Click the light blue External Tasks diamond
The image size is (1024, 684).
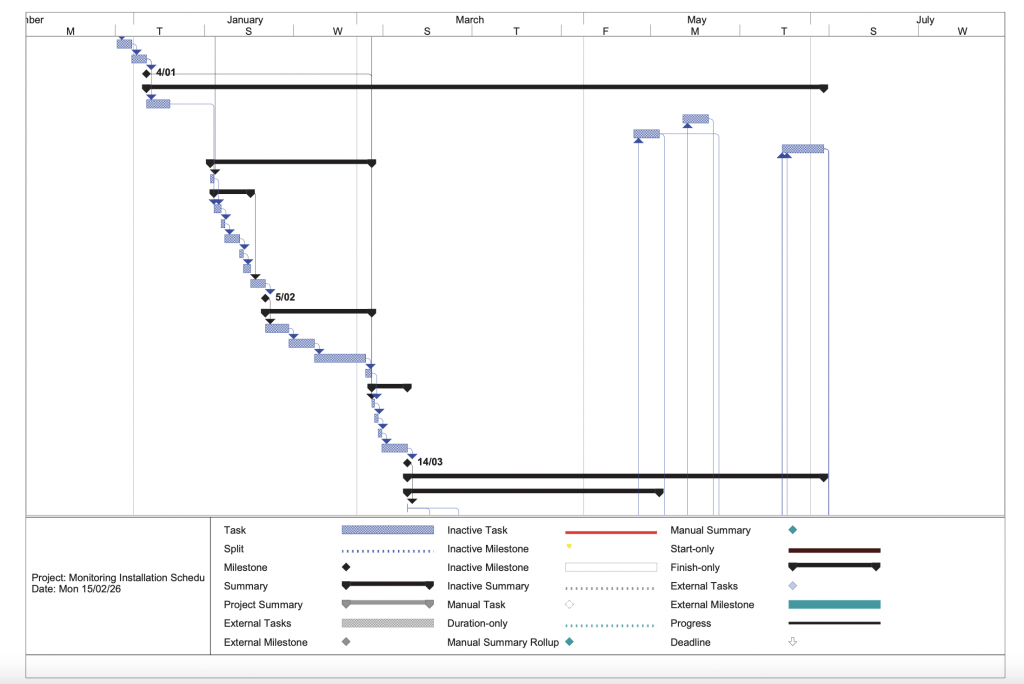click(793, 586)
